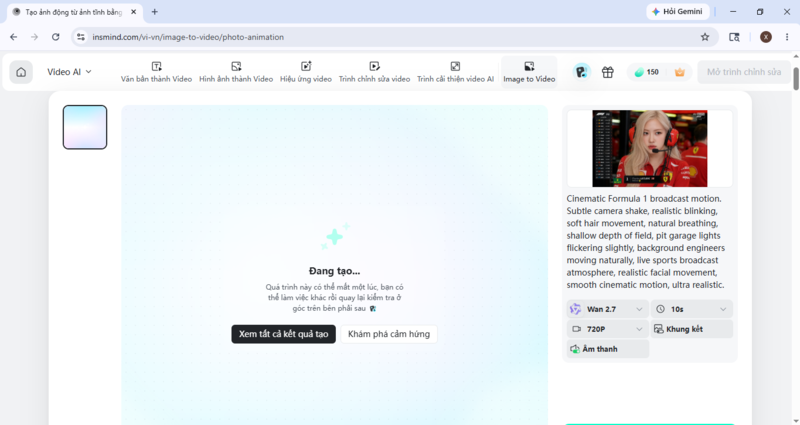The width and height of the screenshot is (800, 425).
Task: Click the Hỏi Gemini button
Action: click(x=678, y=12)
